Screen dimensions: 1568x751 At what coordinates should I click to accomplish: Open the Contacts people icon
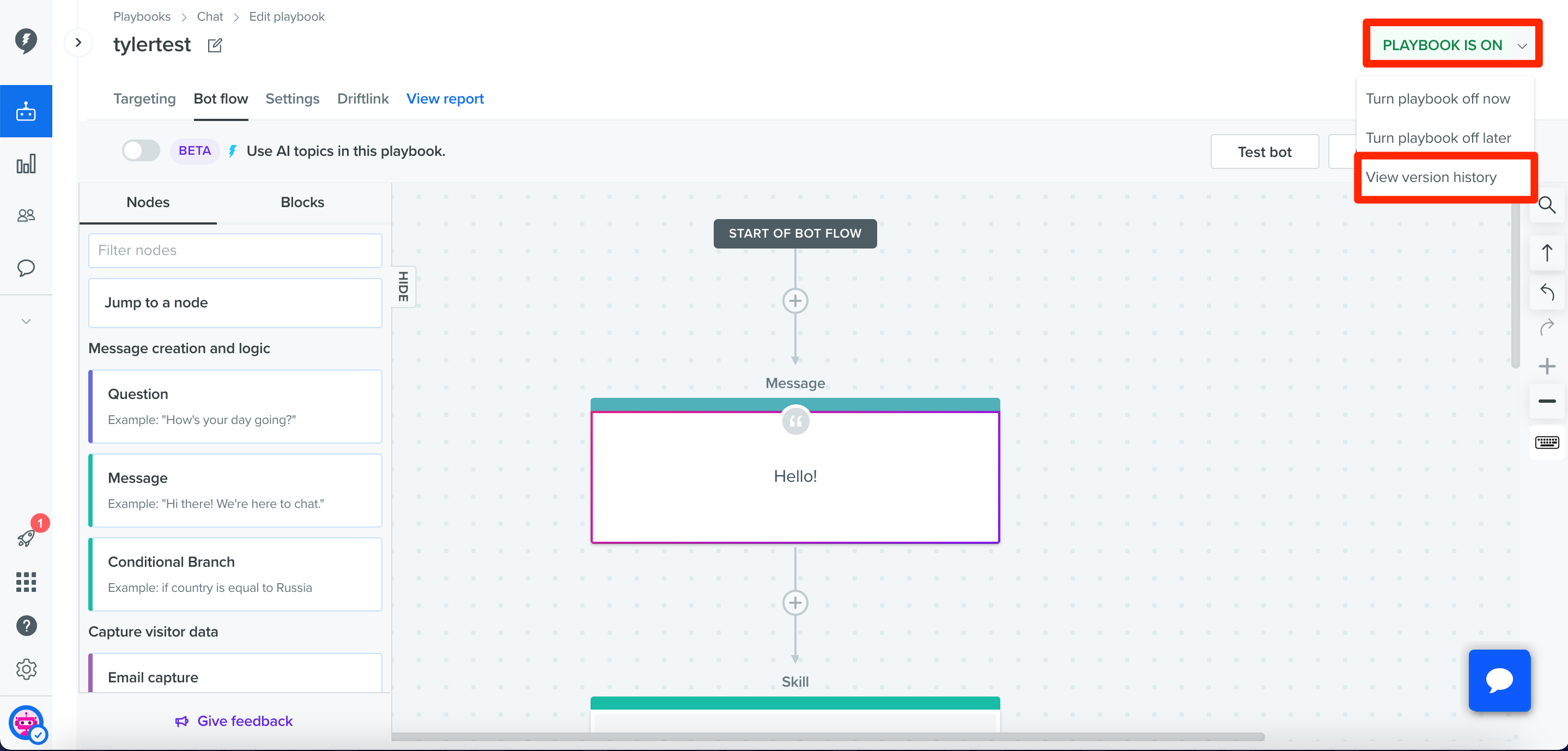(26, 216)
